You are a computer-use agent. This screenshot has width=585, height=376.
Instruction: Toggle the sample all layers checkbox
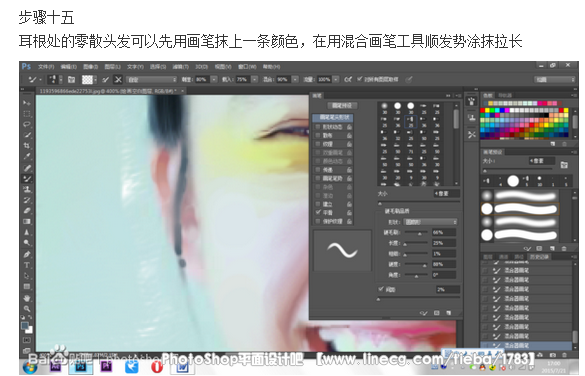(360, 79)
